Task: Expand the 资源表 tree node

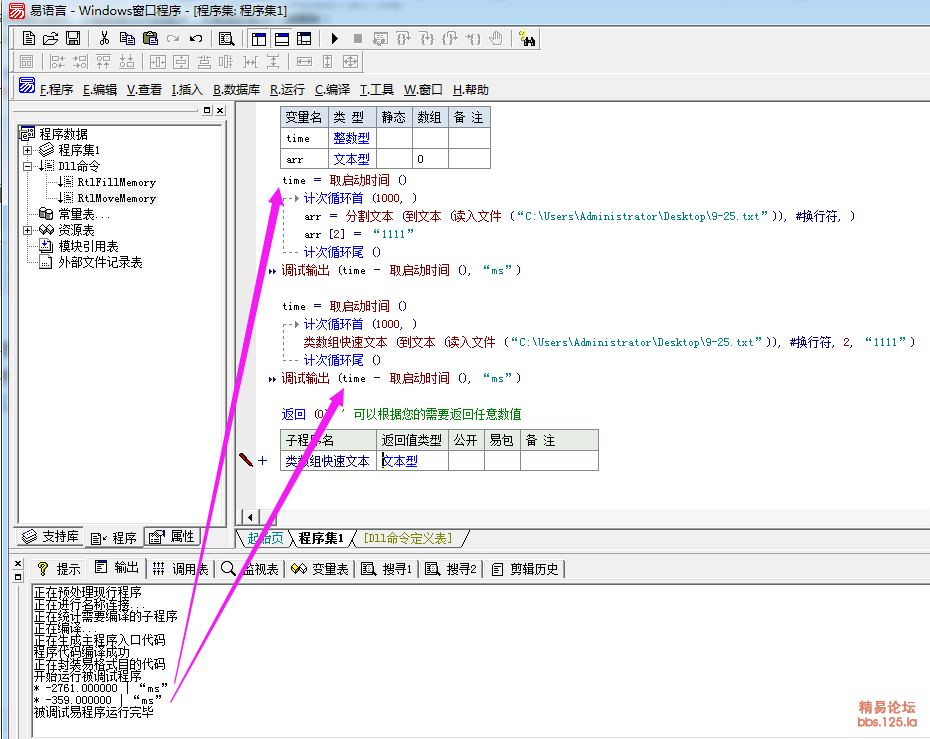Action: 27,230
